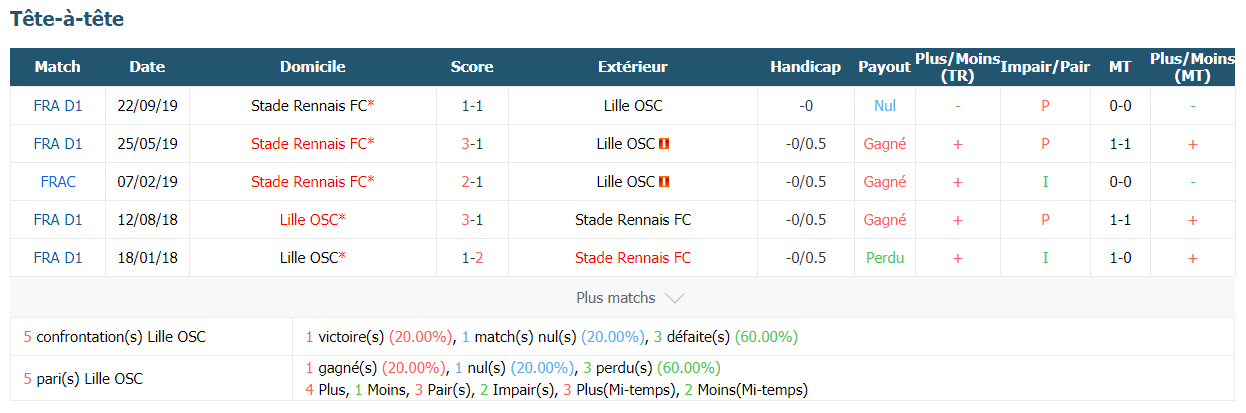Select away team Stade Rennais FC in red

click(633, 258)
